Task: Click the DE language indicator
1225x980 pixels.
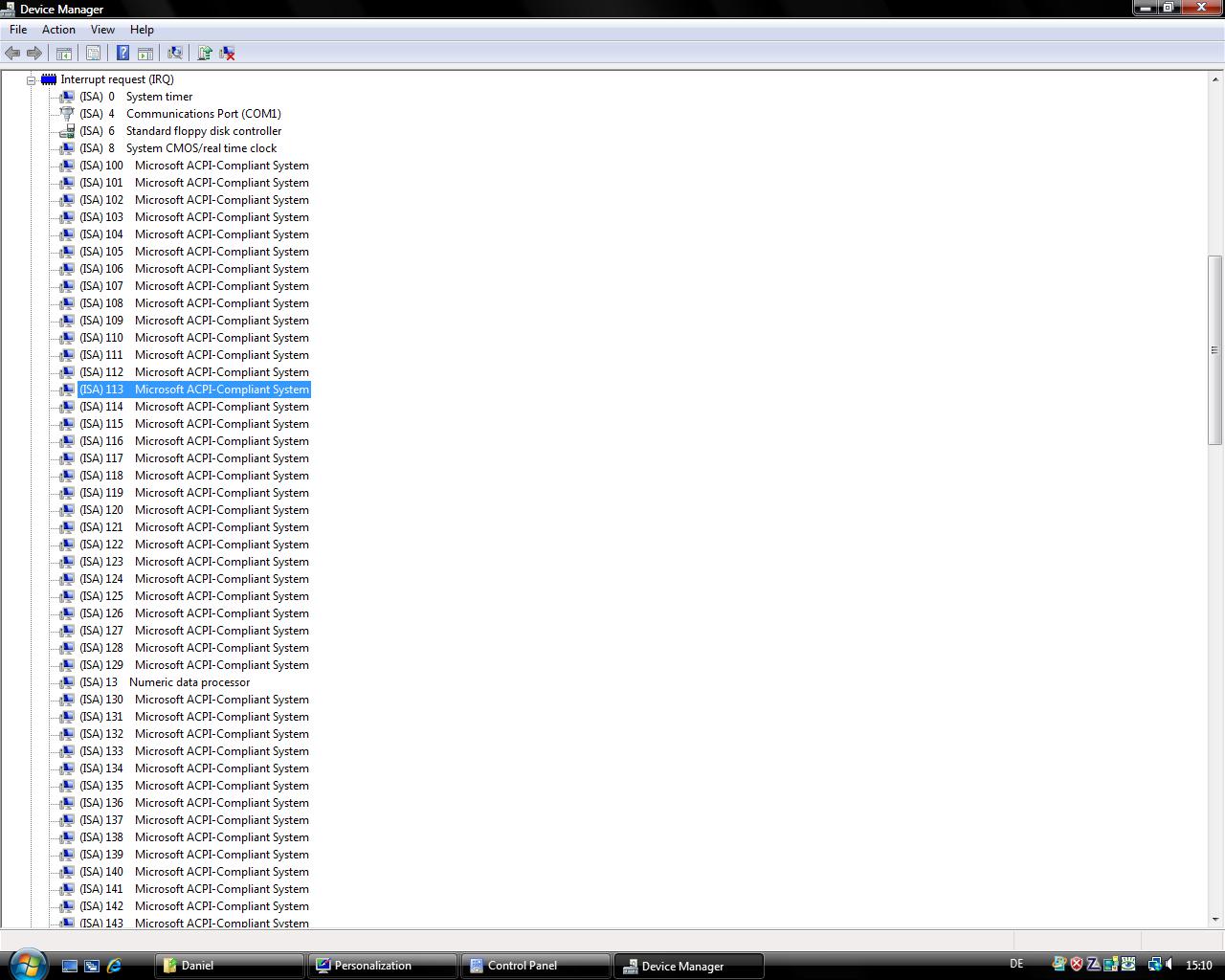Action: click(1016, 965)
